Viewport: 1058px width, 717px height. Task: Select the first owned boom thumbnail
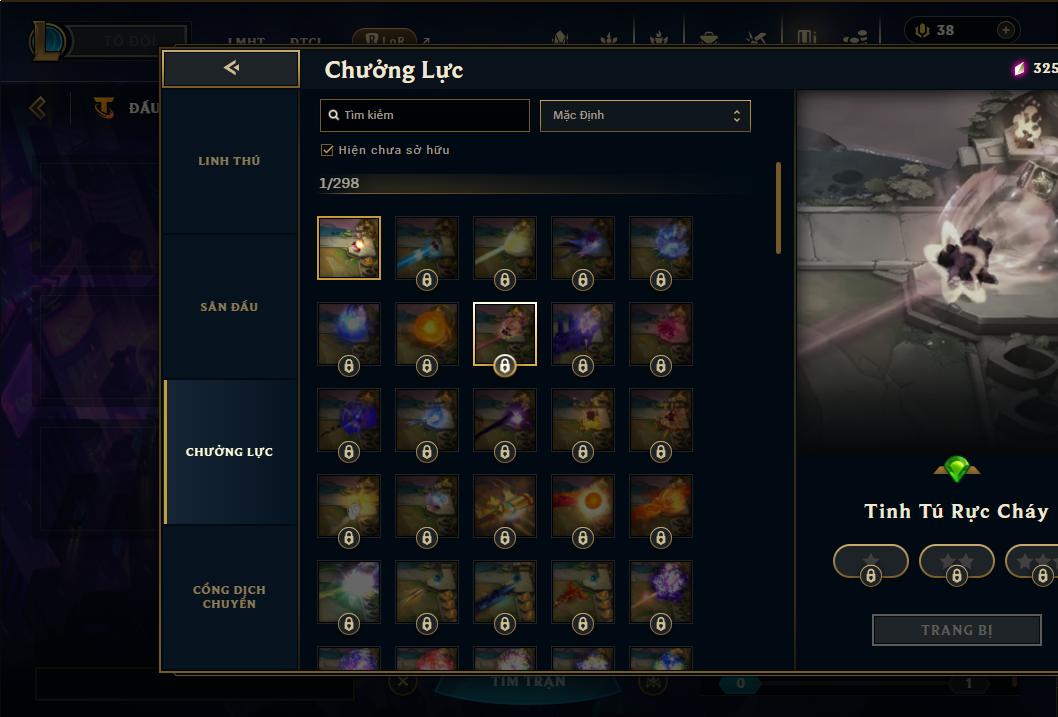coord(349,248)
